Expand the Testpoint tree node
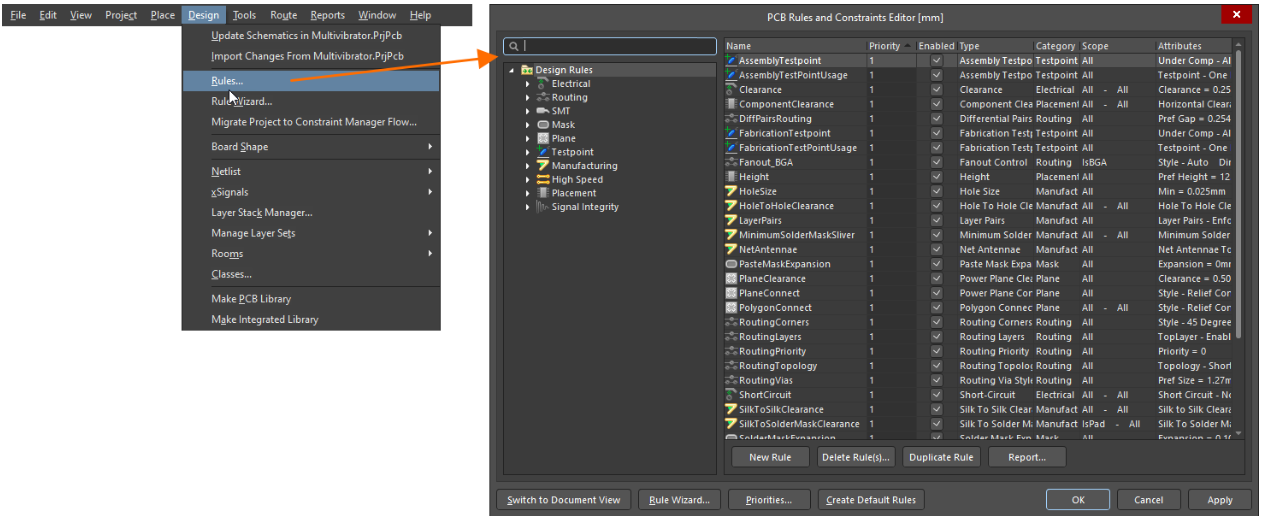Screen dimensions: 1261x516 click(528, 152)
